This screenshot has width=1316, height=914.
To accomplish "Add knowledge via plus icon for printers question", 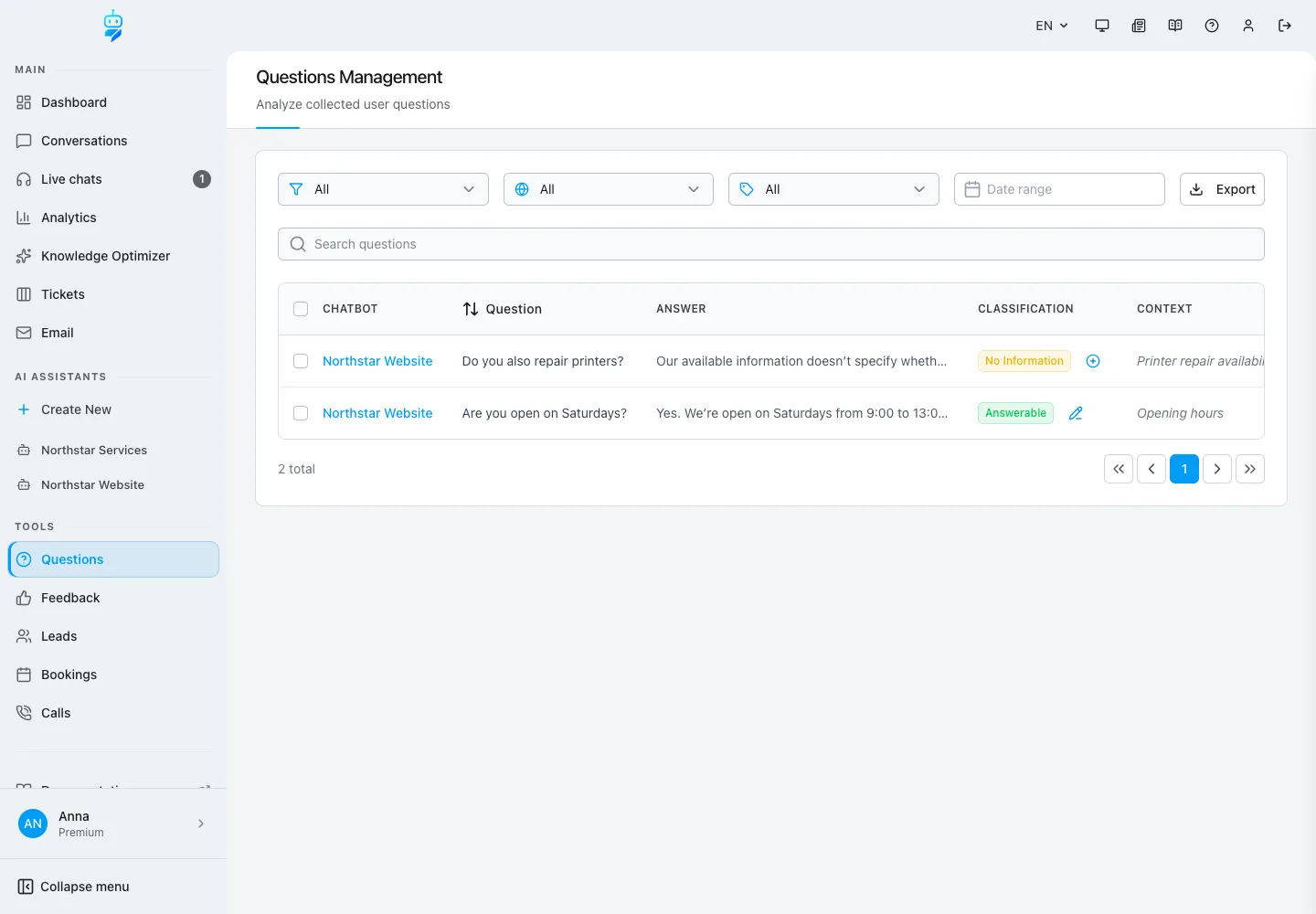I will tap(1093, 361).
